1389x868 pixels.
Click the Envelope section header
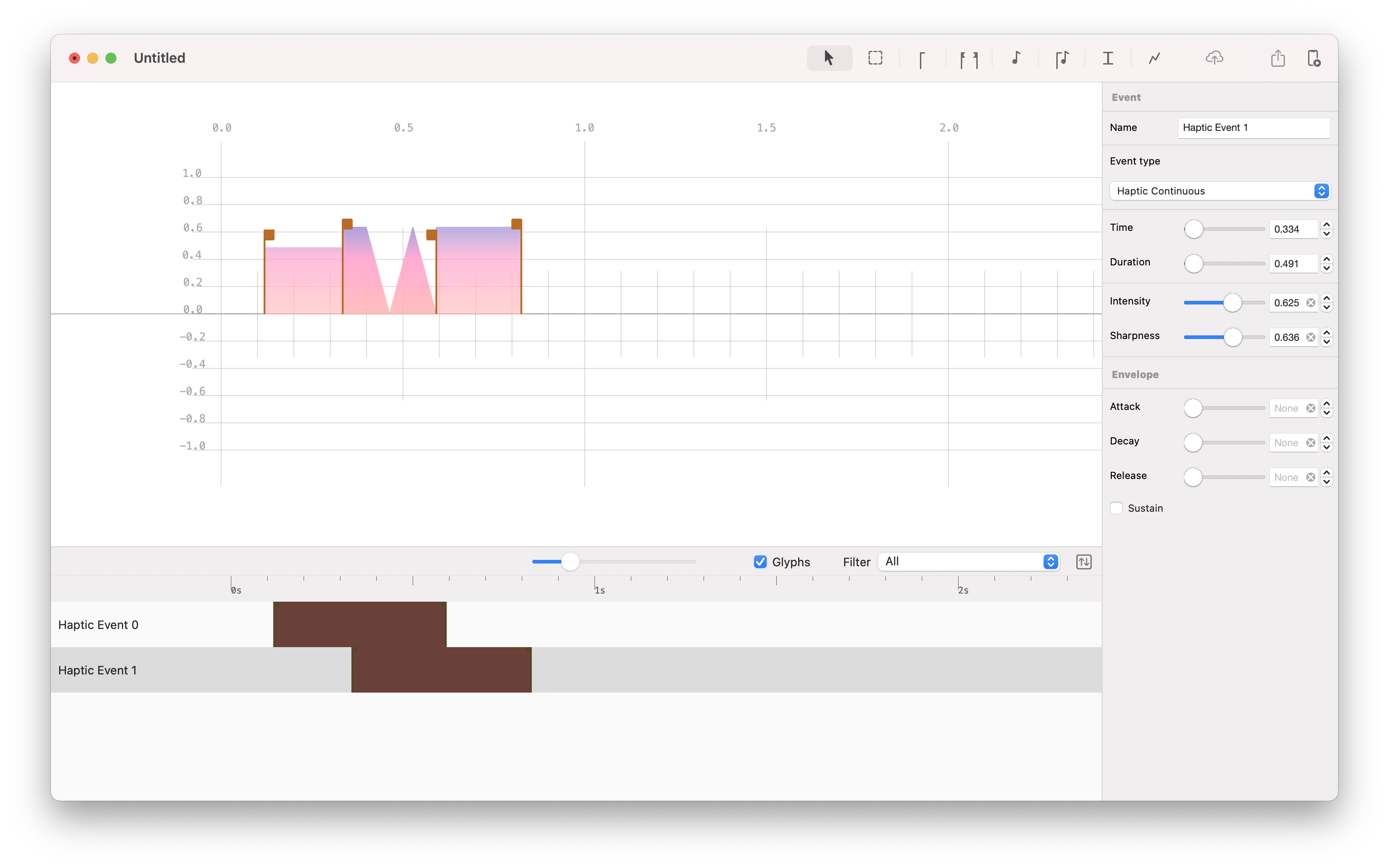click(x=1135, y=374)
